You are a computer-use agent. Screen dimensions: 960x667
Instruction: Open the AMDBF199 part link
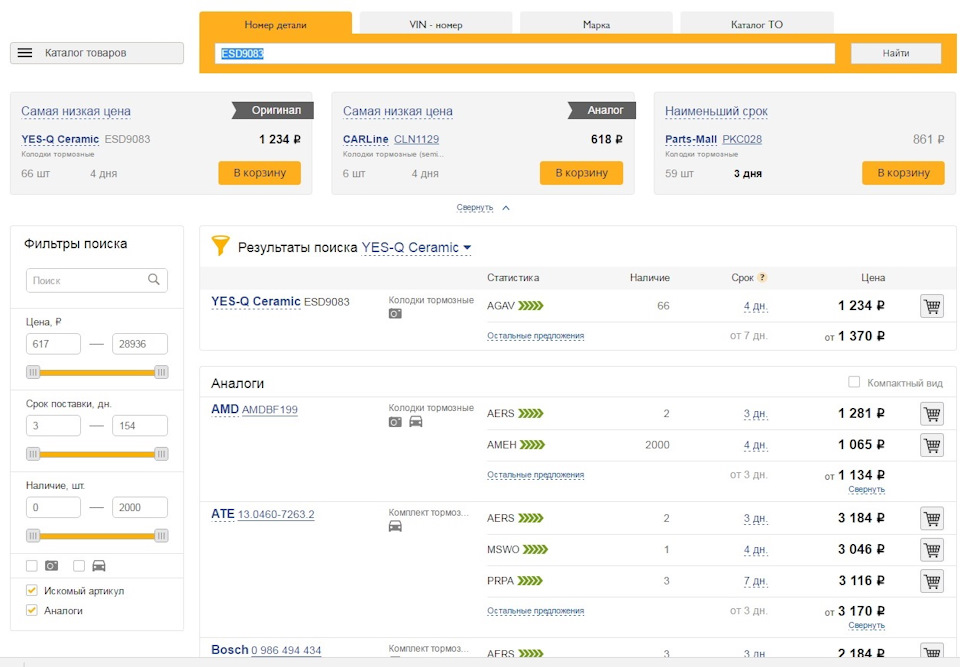click(x=270, y=410)
